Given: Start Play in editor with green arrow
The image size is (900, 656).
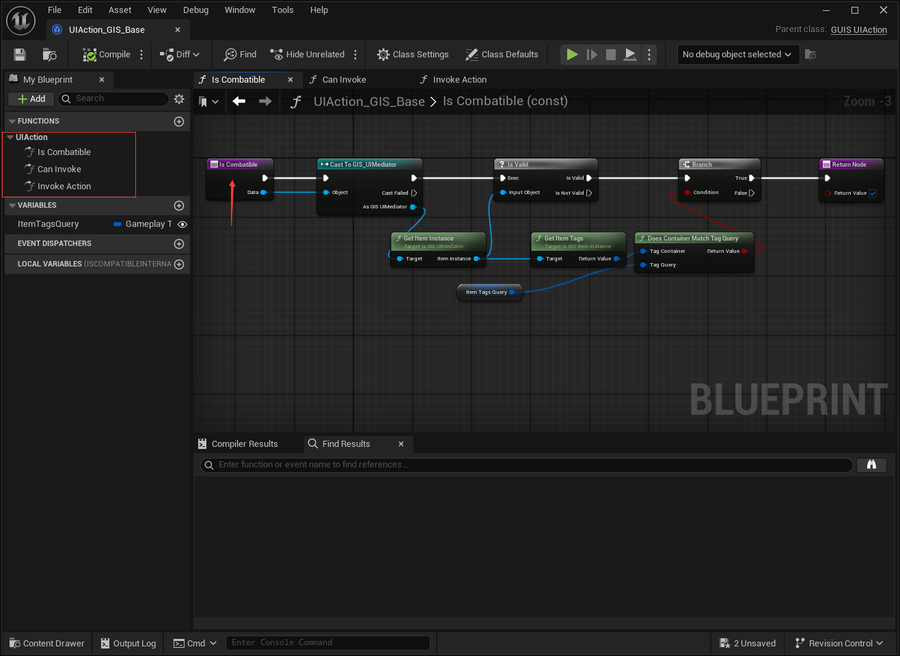Looking at the screenshot, I should click(x=572, y=55).
